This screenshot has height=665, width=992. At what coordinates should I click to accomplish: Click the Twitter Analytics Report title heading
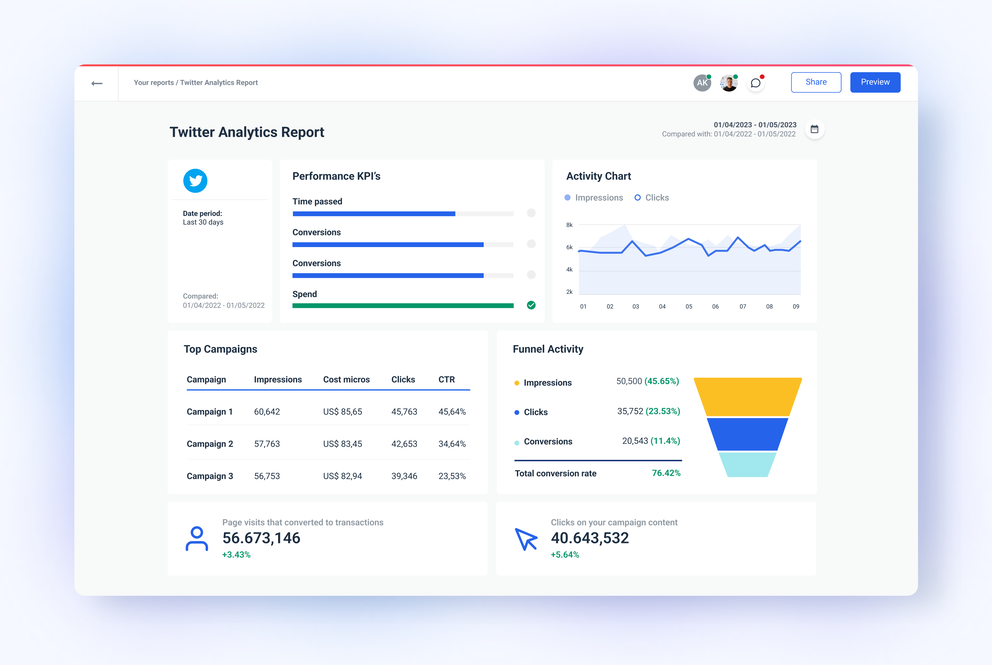pos(247,132)
